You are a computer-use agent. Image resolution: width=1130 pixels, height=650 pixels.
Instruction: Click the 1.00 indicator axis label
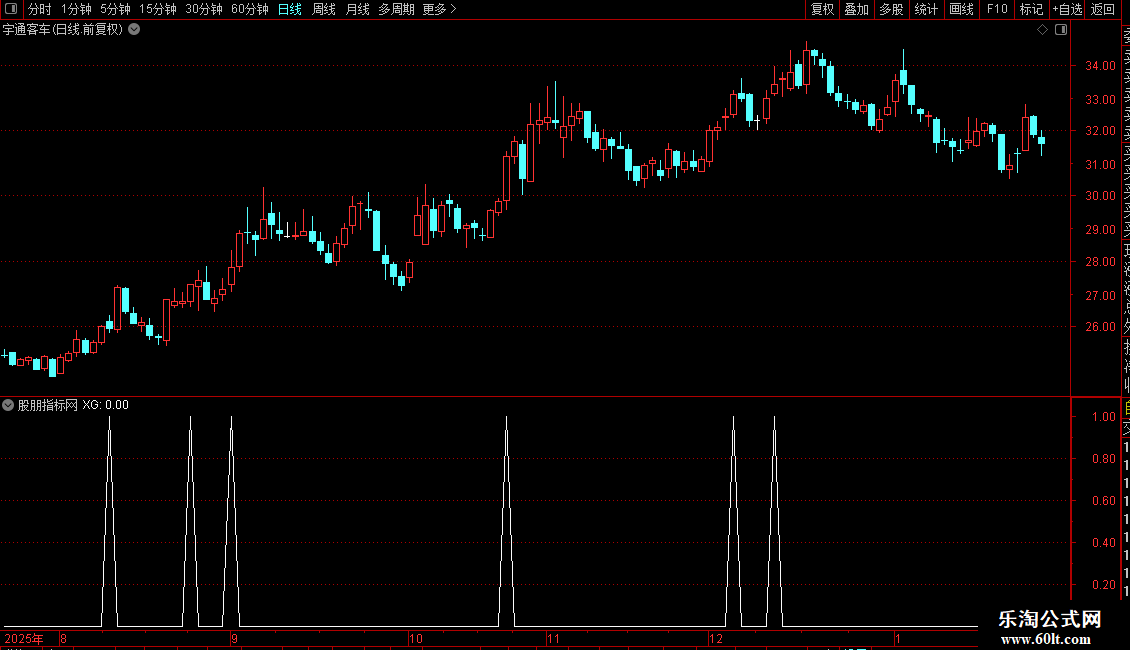pos(1103,417)
